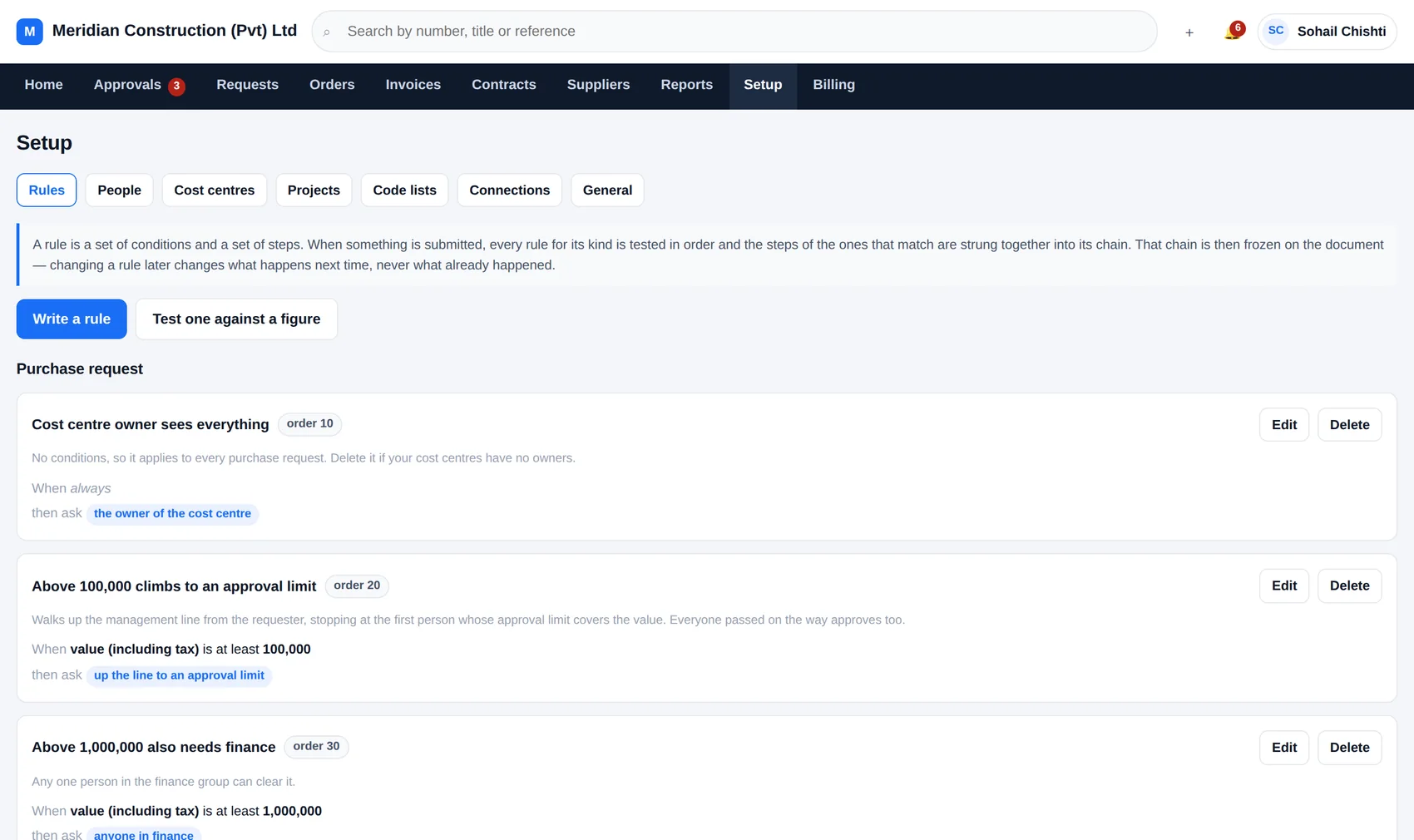Click the order 20 badge
Viewport: 1414px width, 840px height.
[357, 586]
